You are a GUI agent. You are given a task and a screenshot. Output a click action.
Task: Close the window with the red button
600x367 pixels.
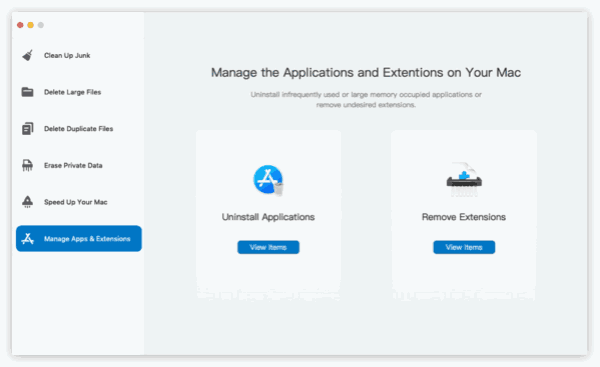pos(20,25)
